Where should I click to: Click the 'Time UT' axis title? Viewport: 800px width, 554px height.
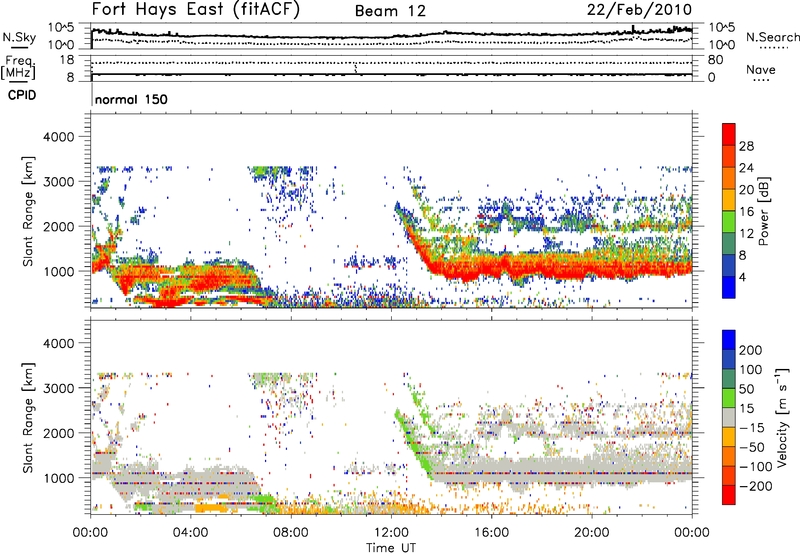pyautogui.click(x=391, y=547)
